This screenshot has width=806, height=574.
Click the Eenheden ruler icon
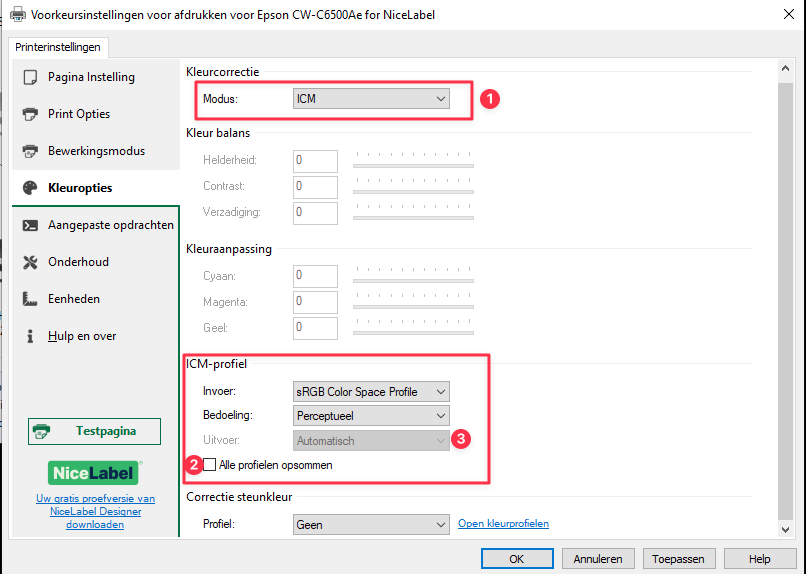tap(30, 299)
